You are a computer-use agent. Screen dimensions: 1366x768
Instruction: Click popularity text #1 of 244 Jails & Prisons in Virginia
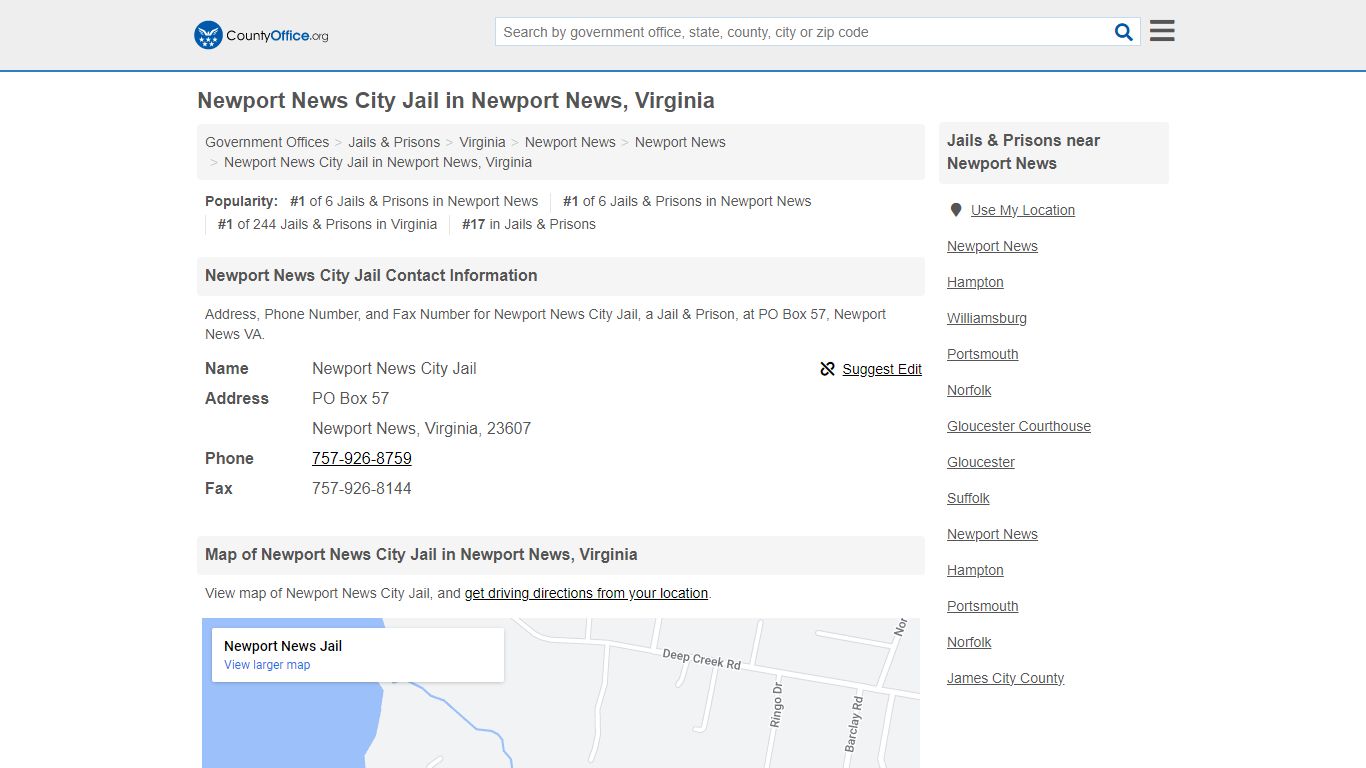[x=327, y=224]
